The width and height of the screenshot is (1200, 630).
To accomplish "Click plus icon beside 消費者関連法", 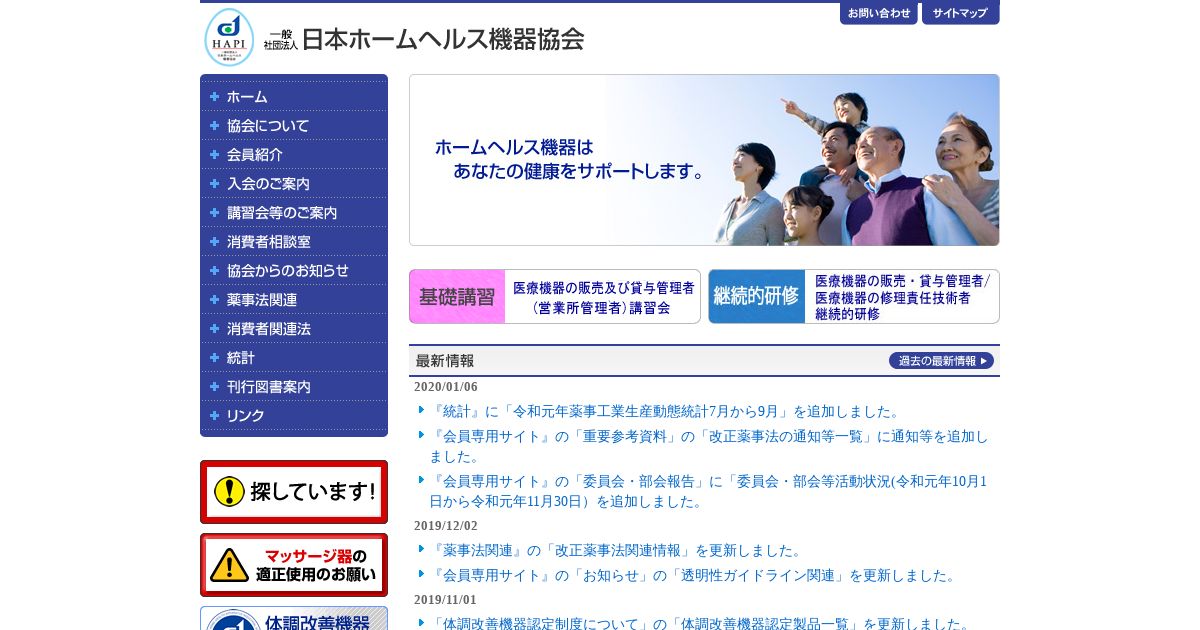I will (x=214, y=329).
